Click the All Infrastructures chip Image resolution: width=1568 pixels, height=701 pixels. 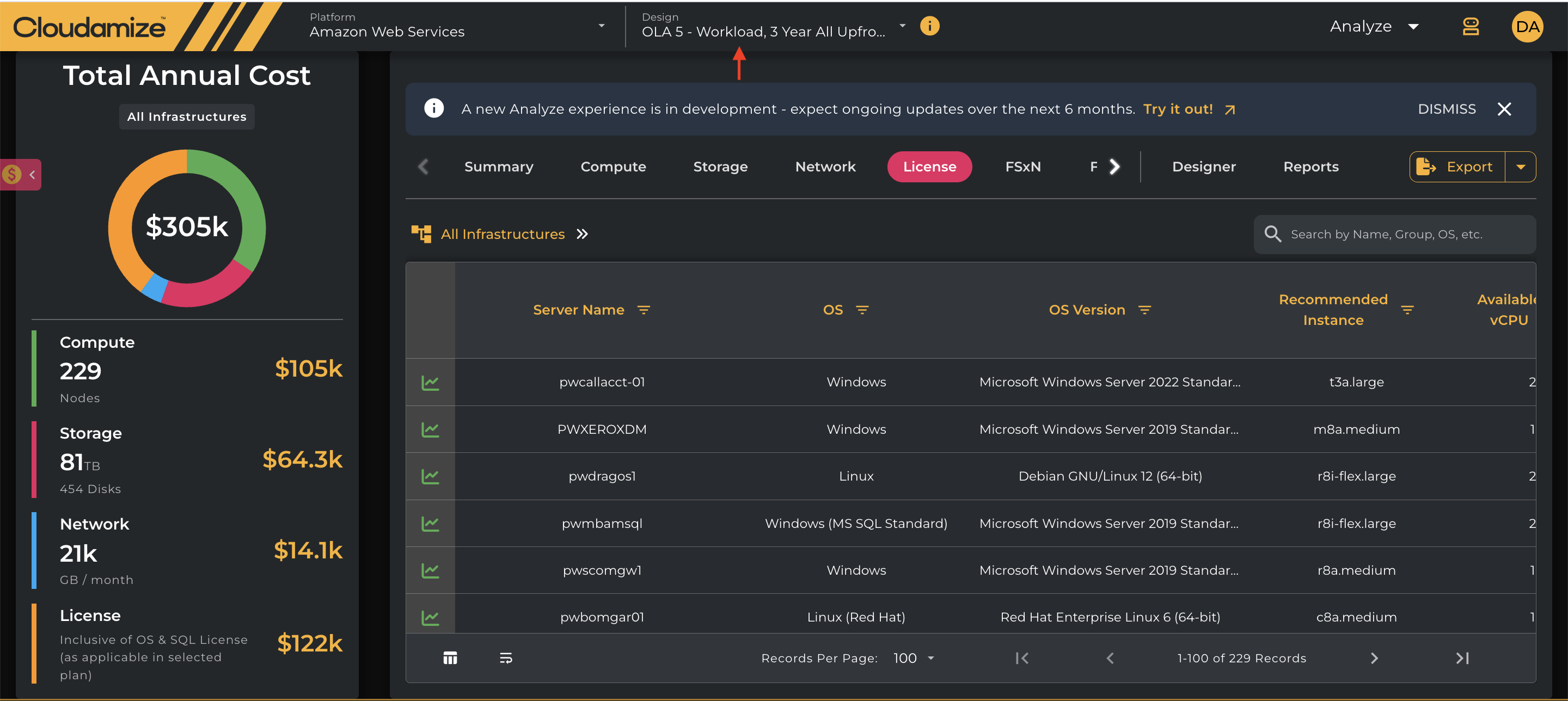pyautogui.click(x=187, y=116)
